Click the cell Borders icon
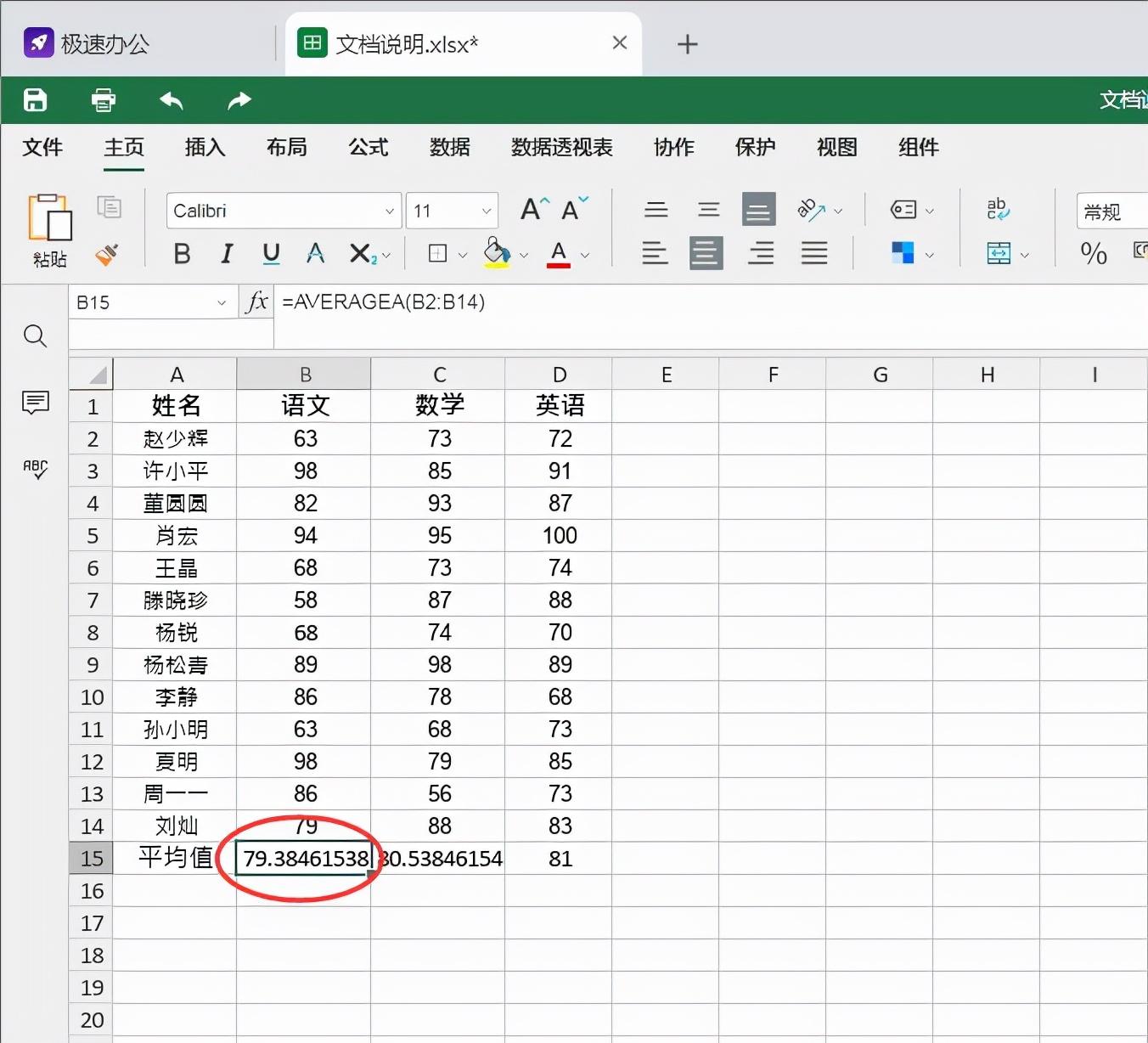The height and width of the screenshot is (1043, 1148). coord(437,253)
